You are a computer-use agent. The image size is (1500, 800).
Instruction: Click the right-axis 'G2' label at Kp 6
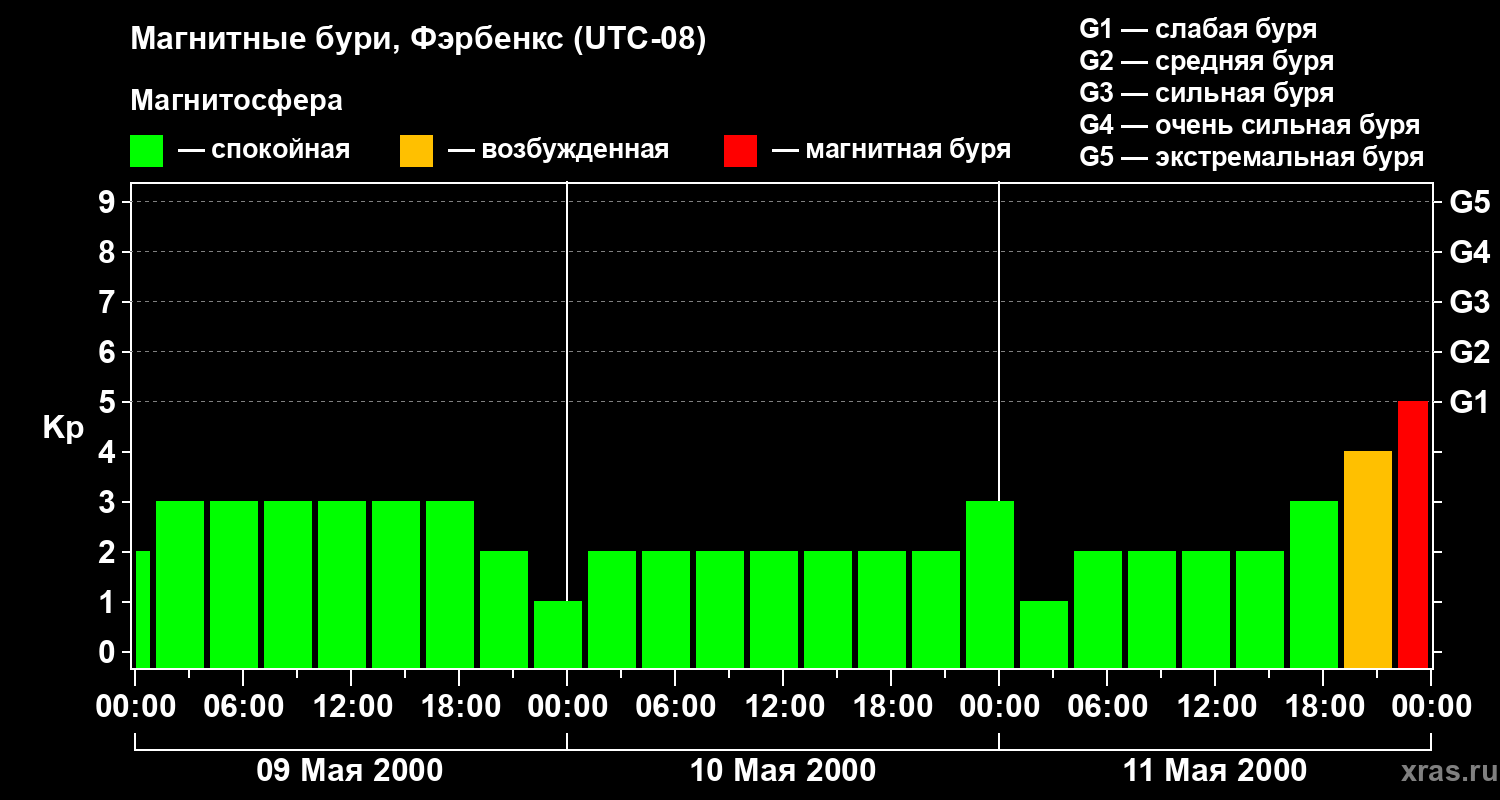point(1470,352)
